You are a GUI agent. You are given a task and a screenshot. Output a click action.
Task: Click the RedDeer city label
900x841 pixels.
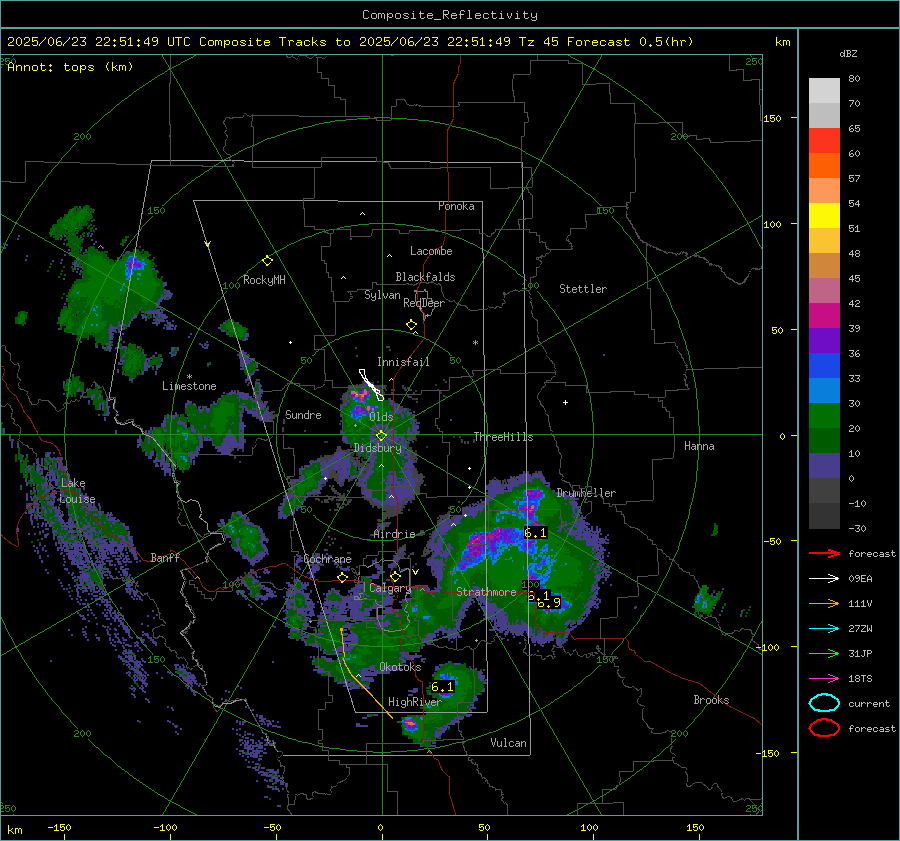424,303
